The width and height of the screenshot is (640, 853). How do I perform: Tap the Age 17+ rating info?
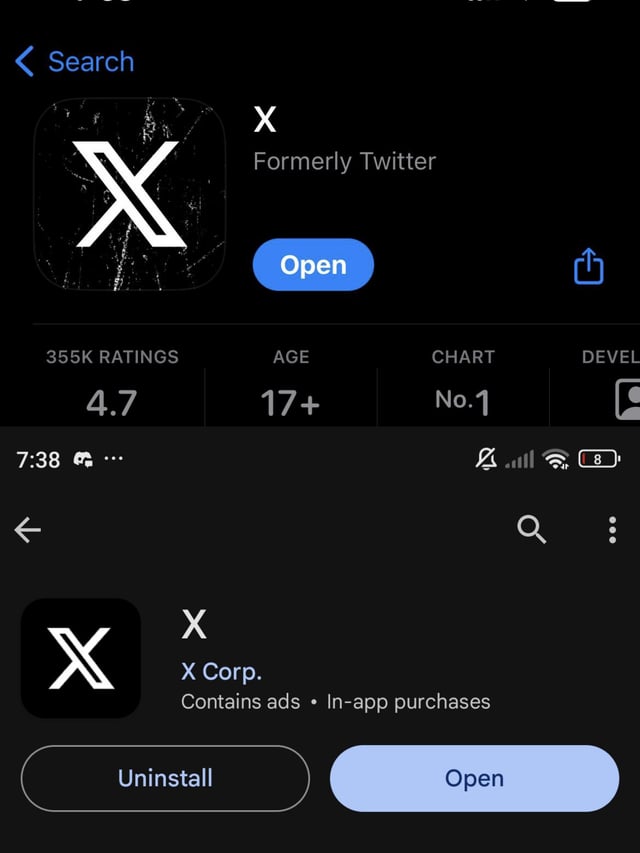pyautogui.click(x=290, y=402)
